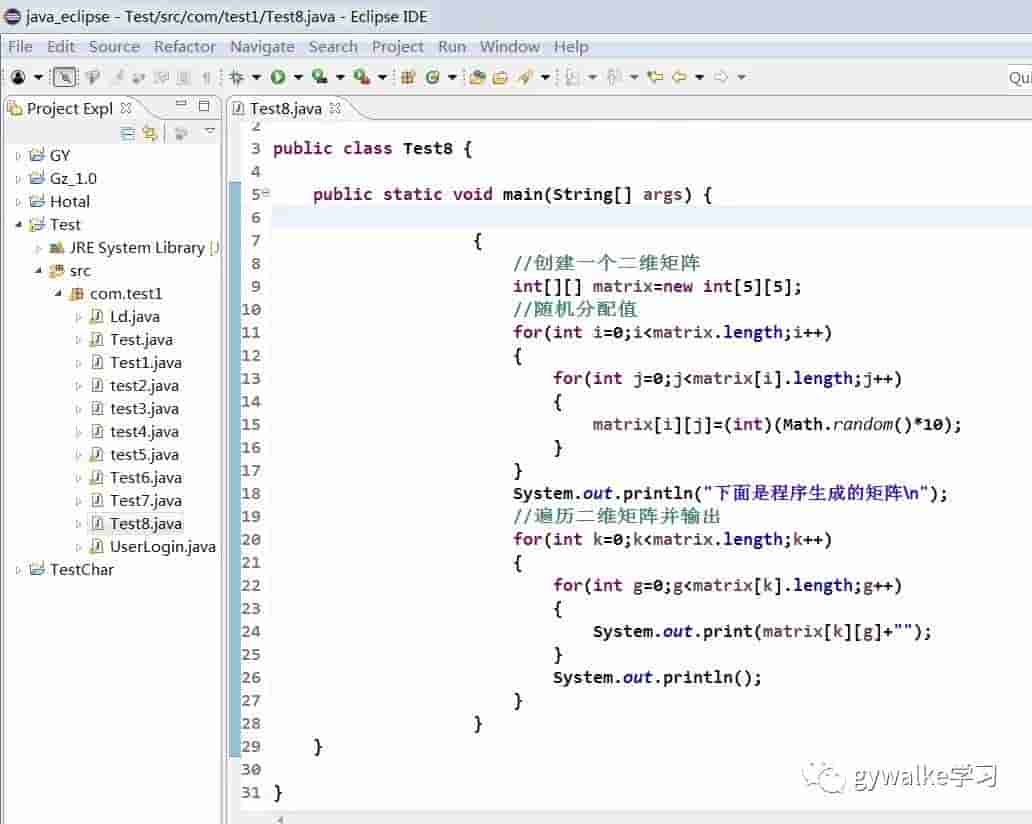Image resolution: width=1032 pixels, height=824 pixels.
Task: Open the New wizard dropdown arrow
Action: click(x=38, y=77)
